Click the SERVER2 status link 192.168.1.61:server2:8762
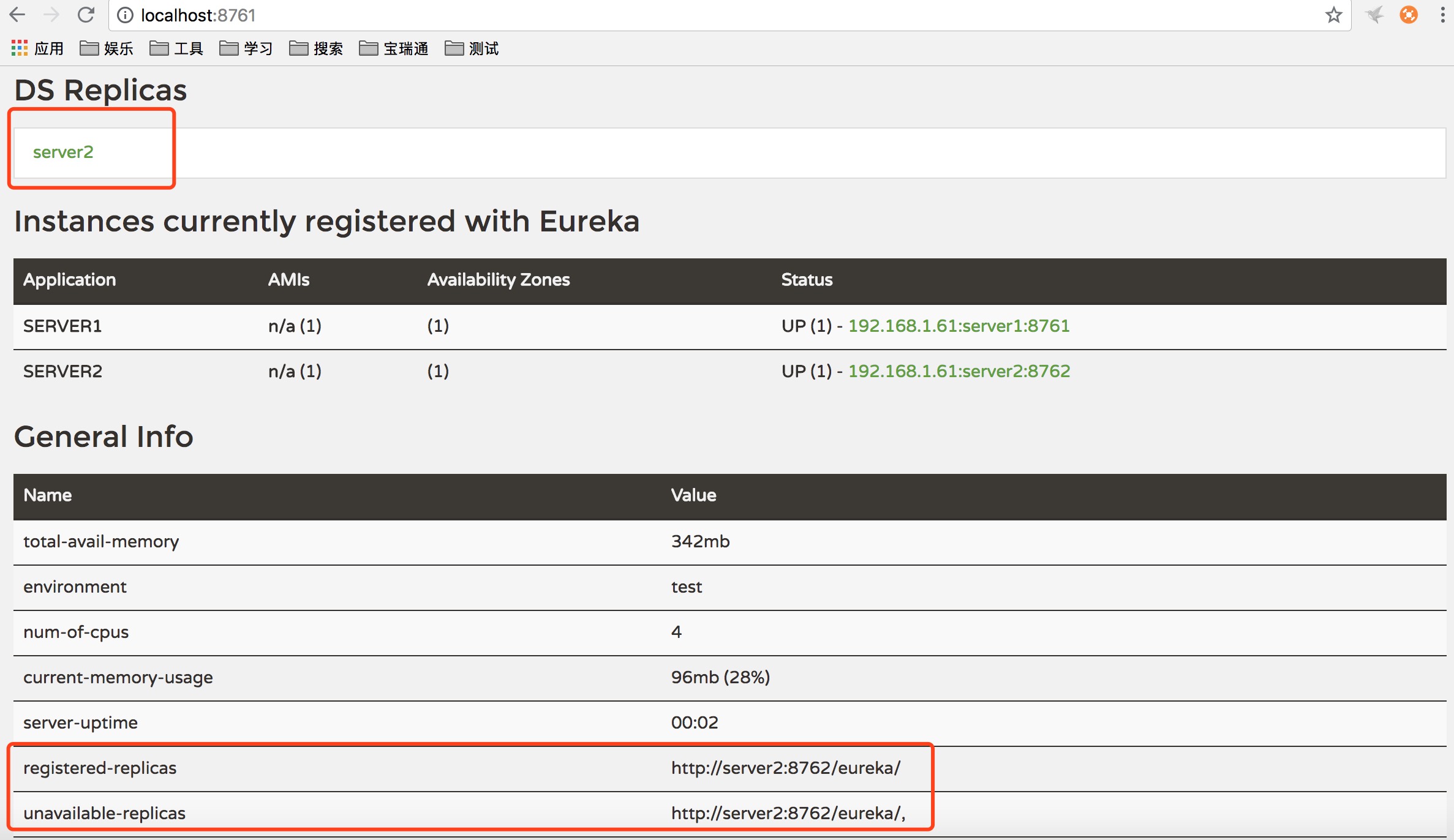Viewport: 1454px width, 840px height. (959, 371)
